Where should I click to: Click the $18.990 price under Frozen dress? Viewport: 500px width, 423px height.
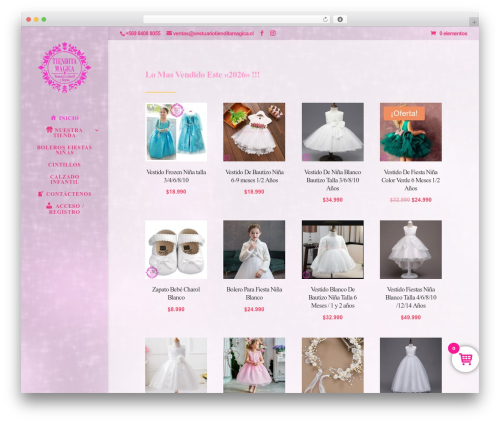(176, 192)
